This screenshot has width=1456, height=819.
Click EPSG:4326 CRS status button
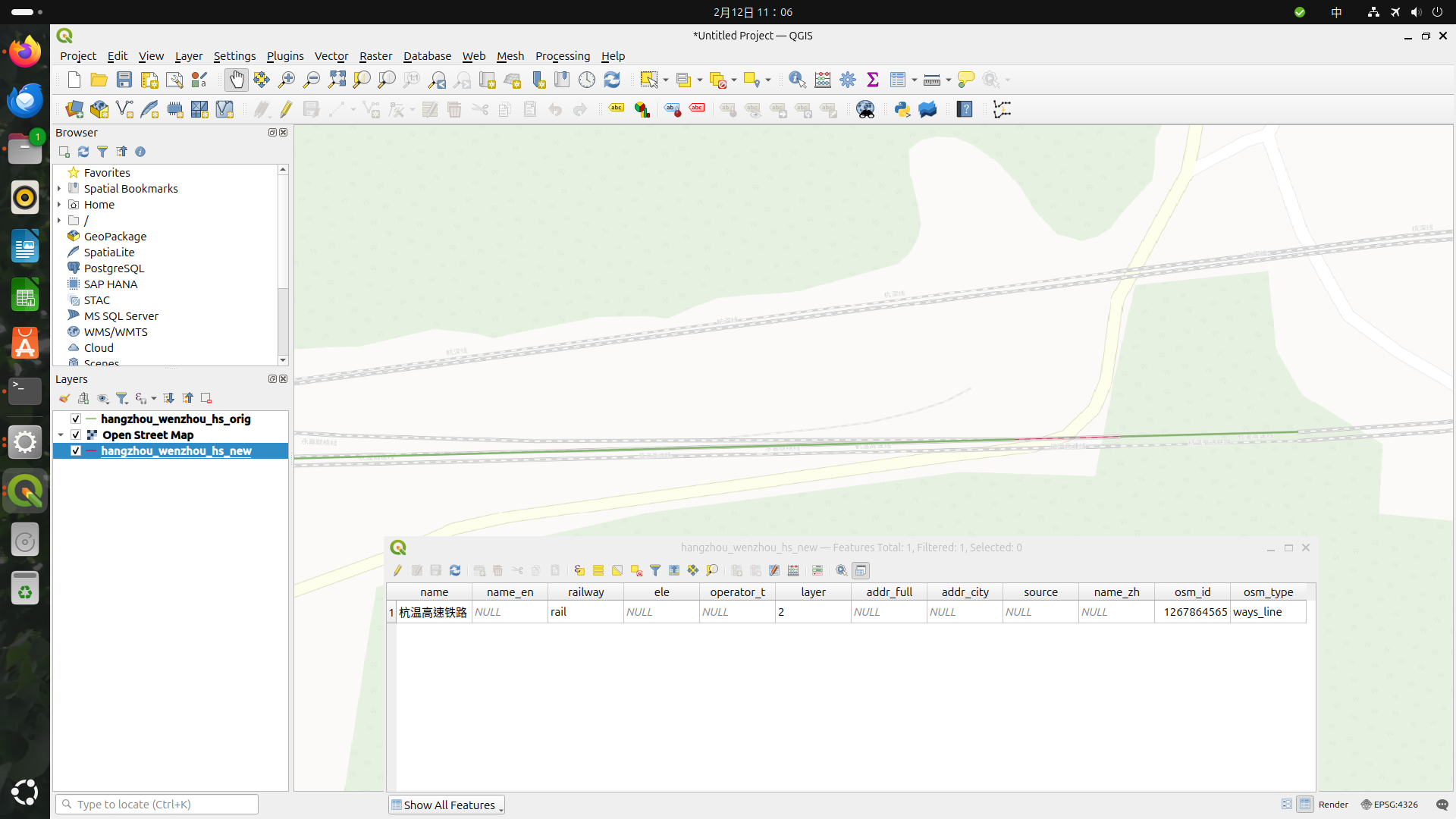pos(1389,805)
